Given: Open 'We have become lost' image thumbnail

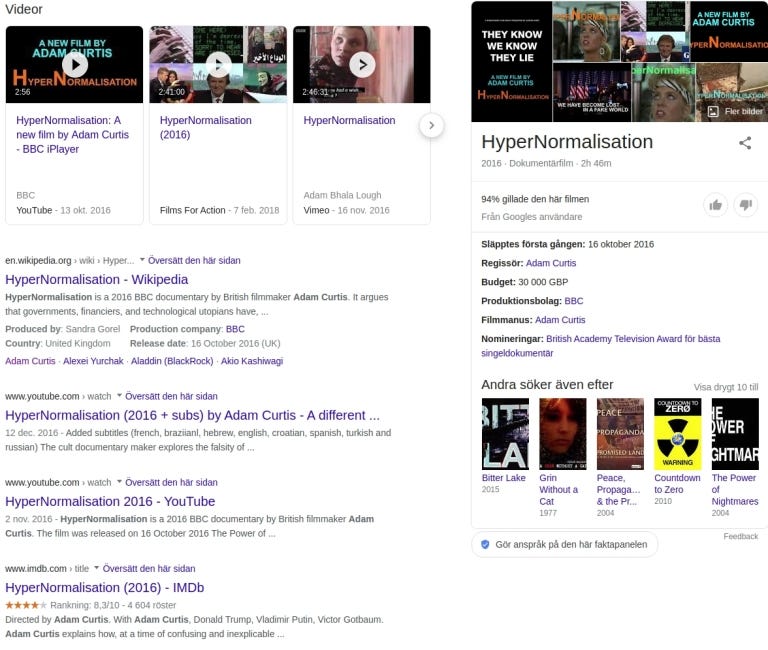Looking at the screenshot, I should click(x=592, y=92).
